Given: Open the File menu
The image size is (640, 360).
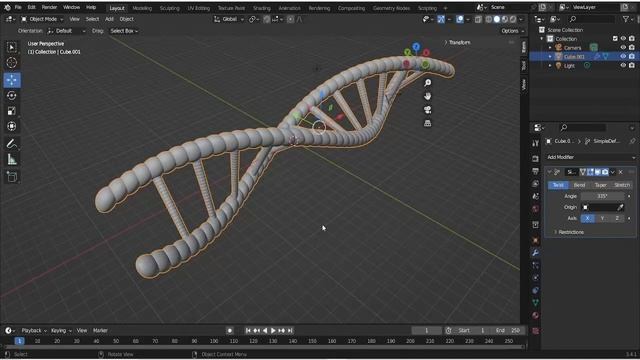Looking at the screenshot, I should pyautogui.click(x=18, y=7).
